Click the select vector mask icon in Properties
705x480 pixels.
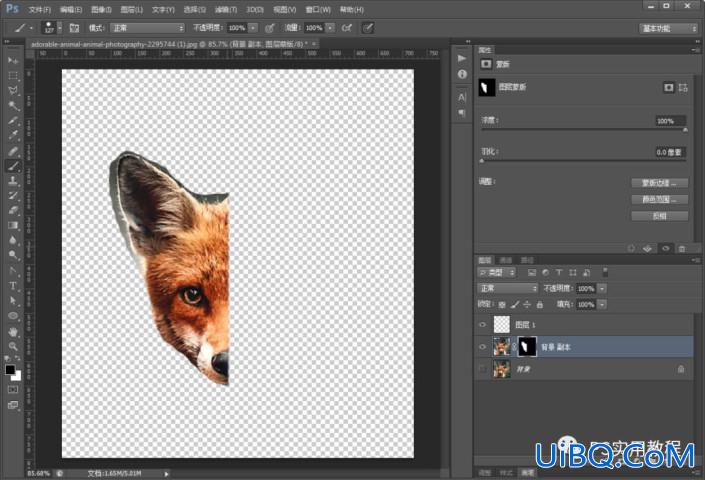pyautogui.click(x=683, y=88)
